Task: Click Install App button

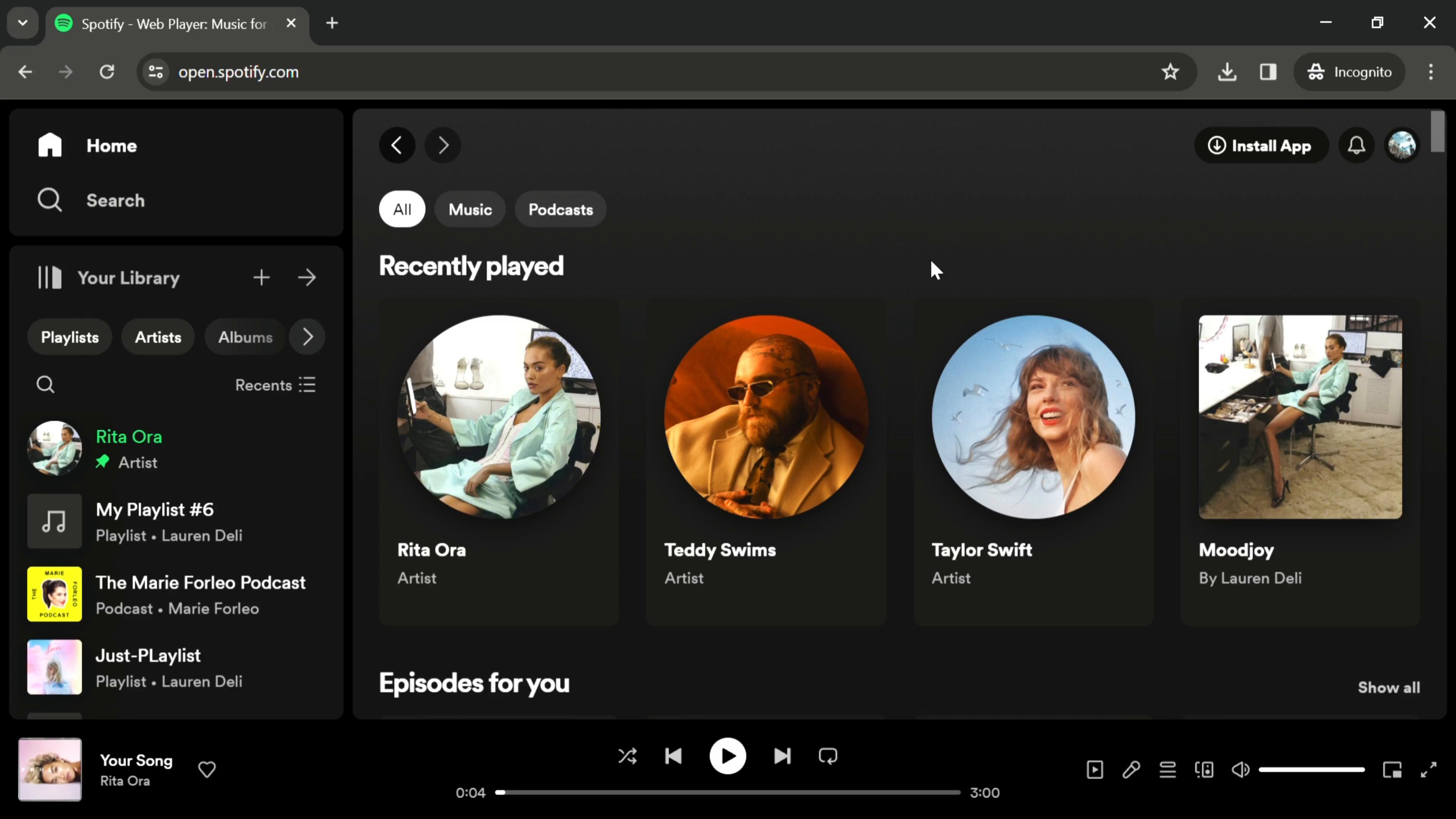Action: (x=1262, y=145)
